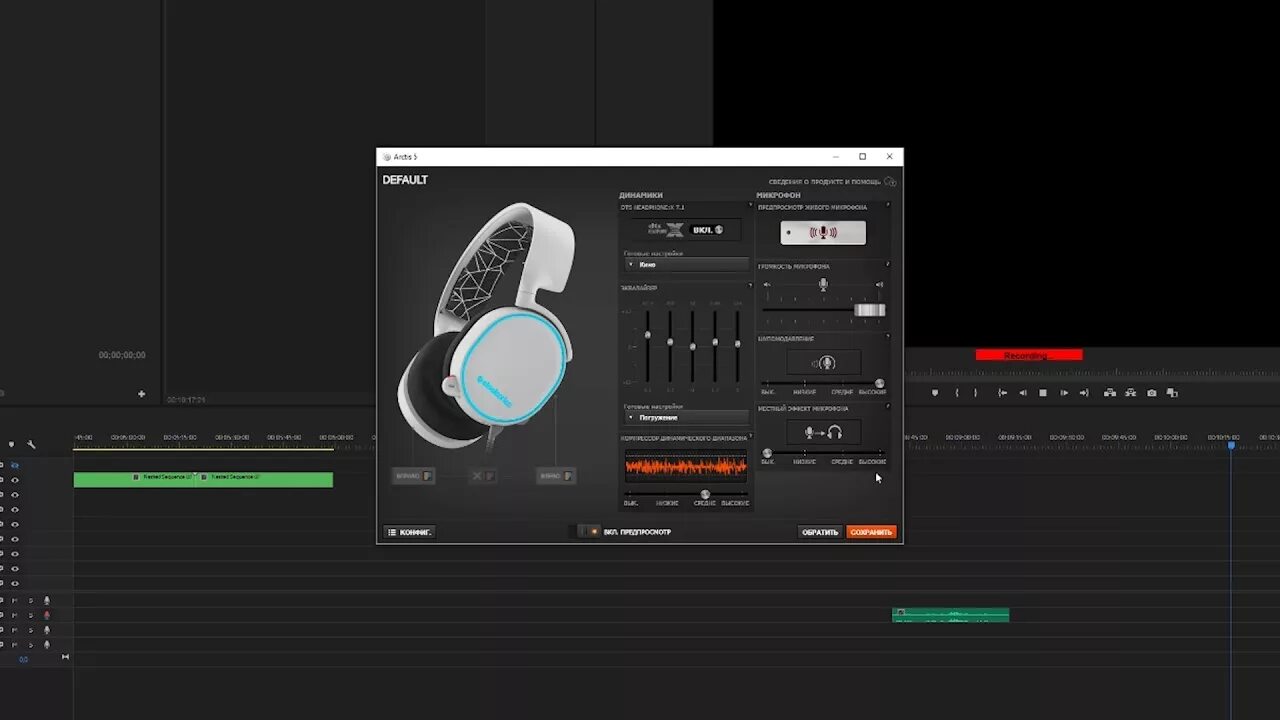The width and height of the screenshot is (1280, 720).
Task: Click the zoom-to-fit icon below audio track headers
Action: (65, 657)
